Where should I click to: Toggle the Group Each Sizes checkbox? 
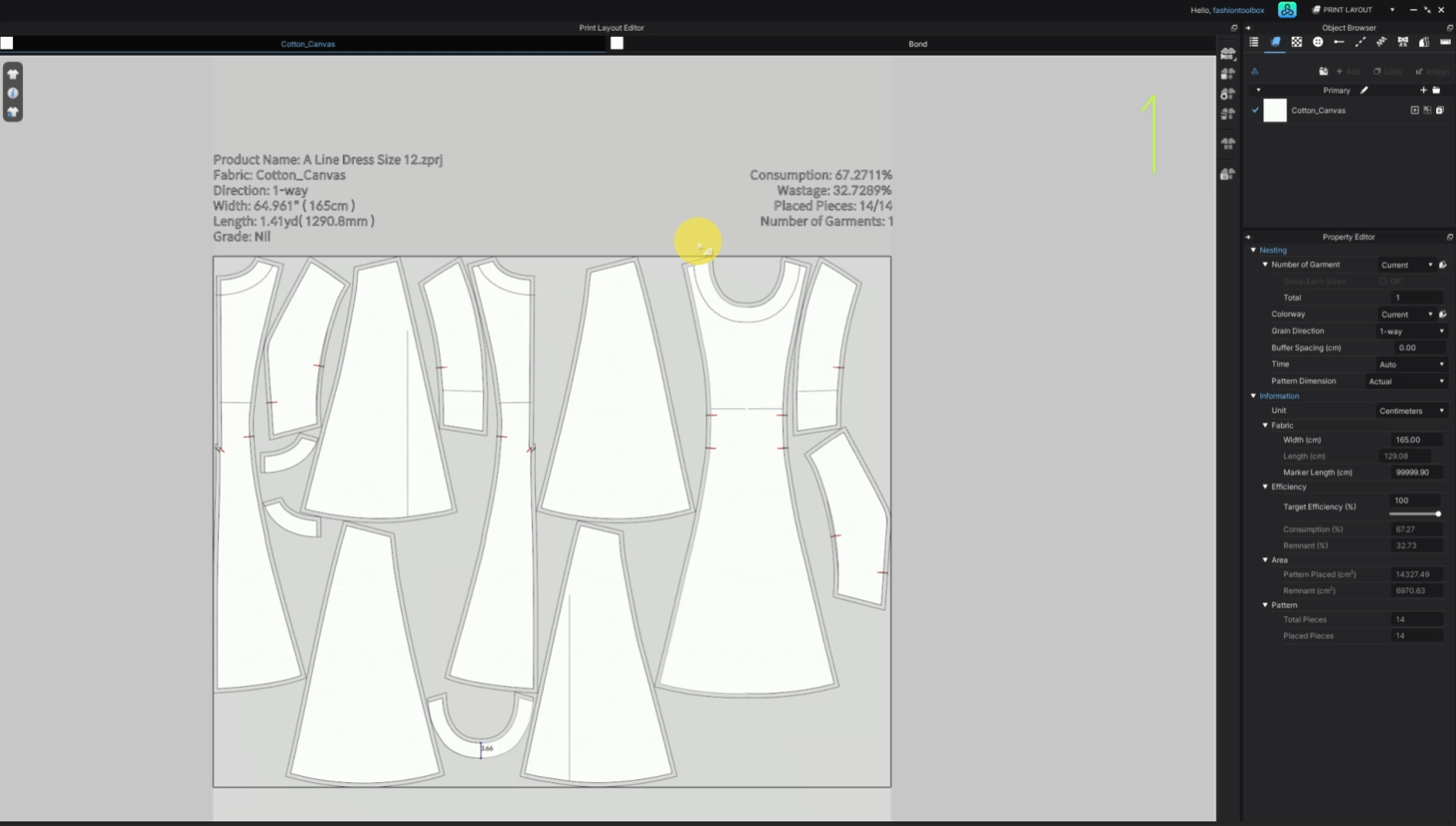[1383, 281]
